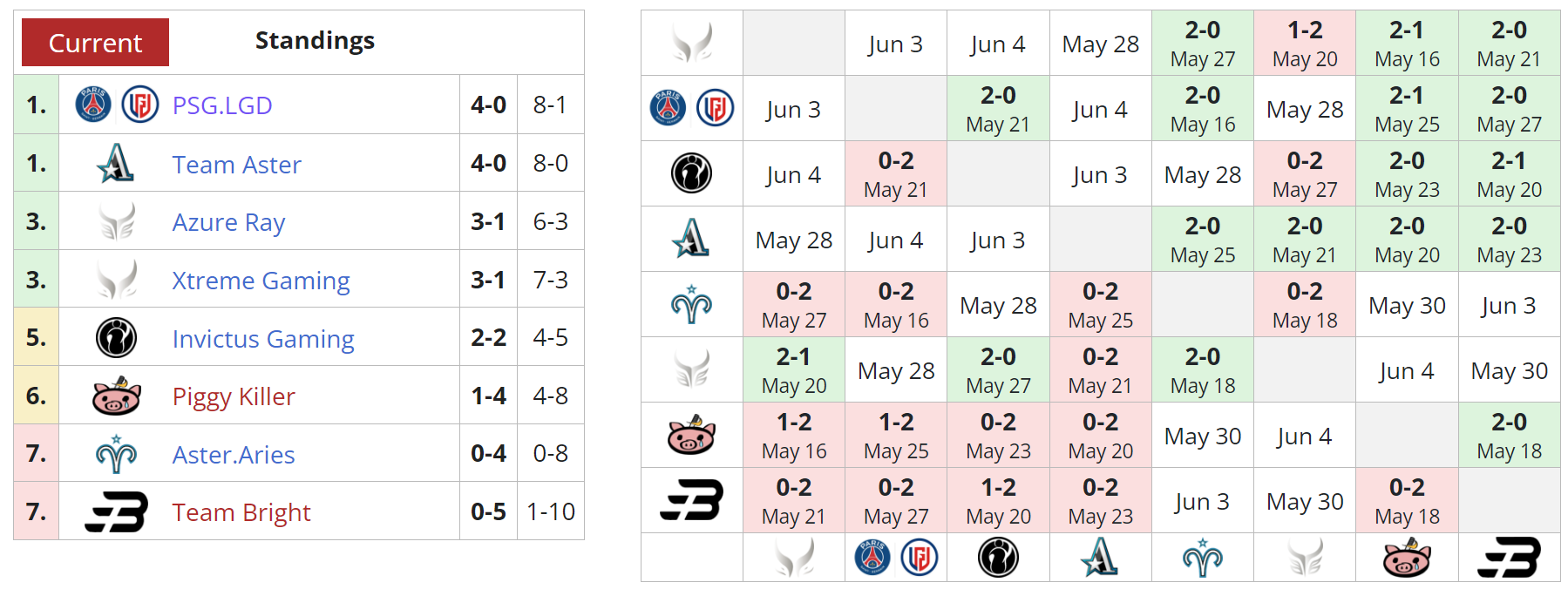Screen dimensions: 1568x589
Task: Follow the Invictus Gaming team link
Action: (263, 339)
